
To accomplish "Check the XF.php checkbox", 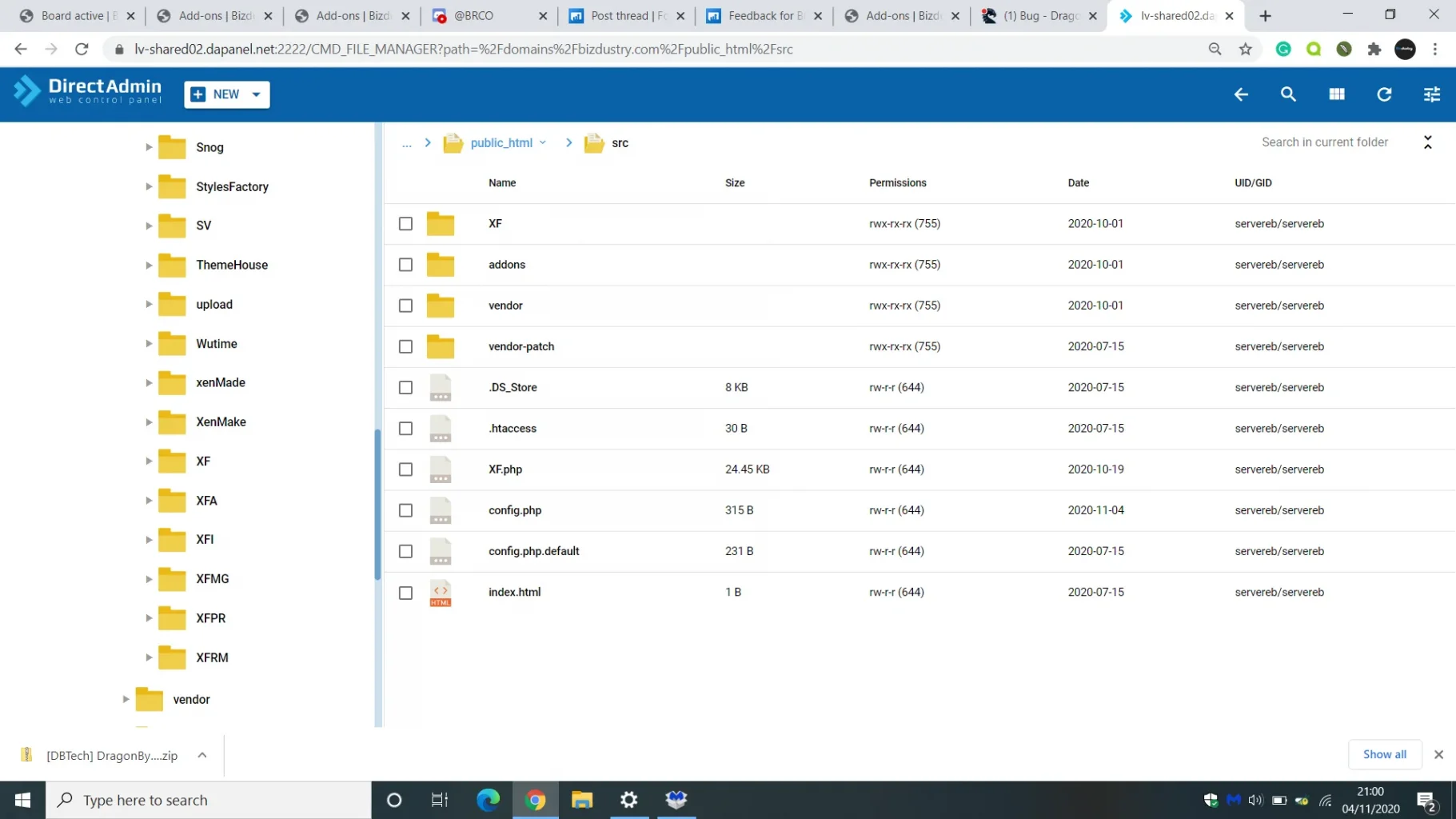I will click(405, 469).
